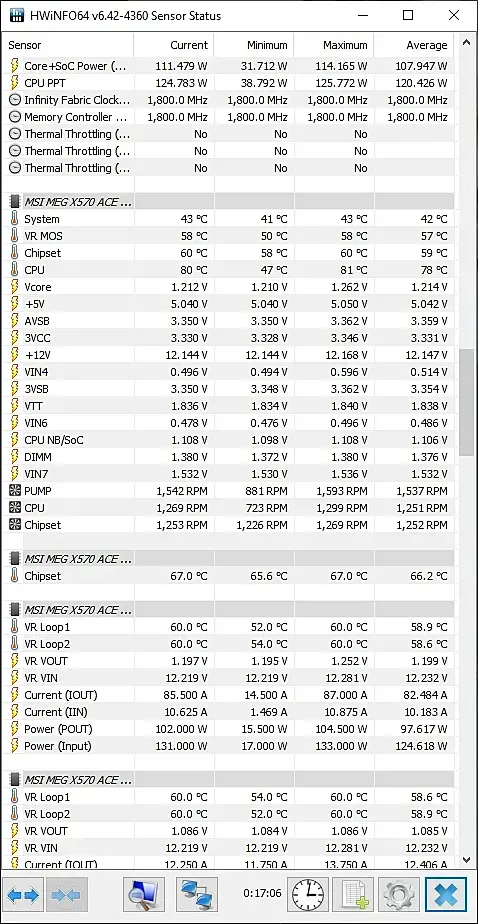Reset the elapsed time clock icon
Screen dimensions: 478x924
309,895
